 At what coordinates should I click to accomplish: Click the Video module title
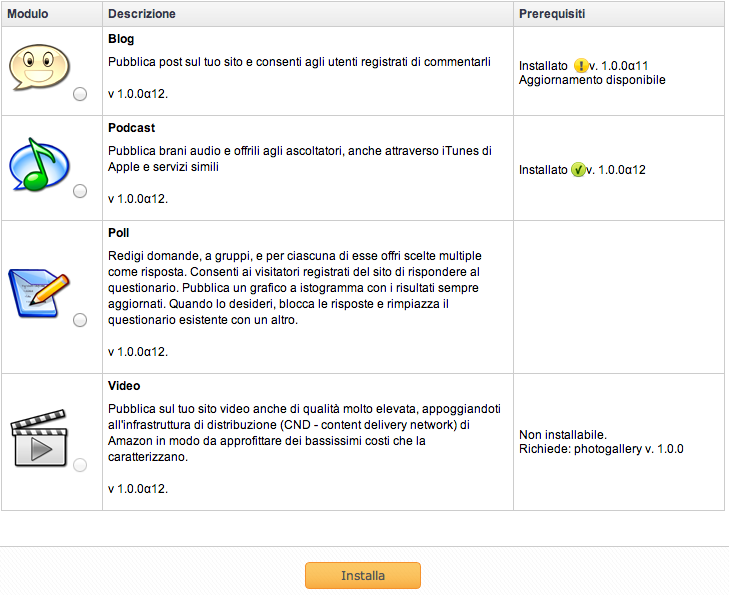pos(124,386)
